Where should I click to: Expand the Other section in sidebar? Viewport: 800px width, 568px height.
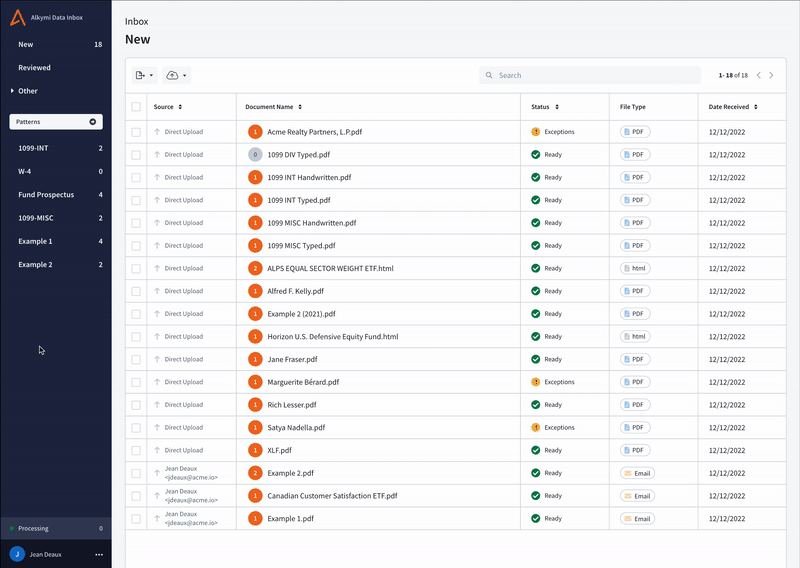[x=27, y=91]
